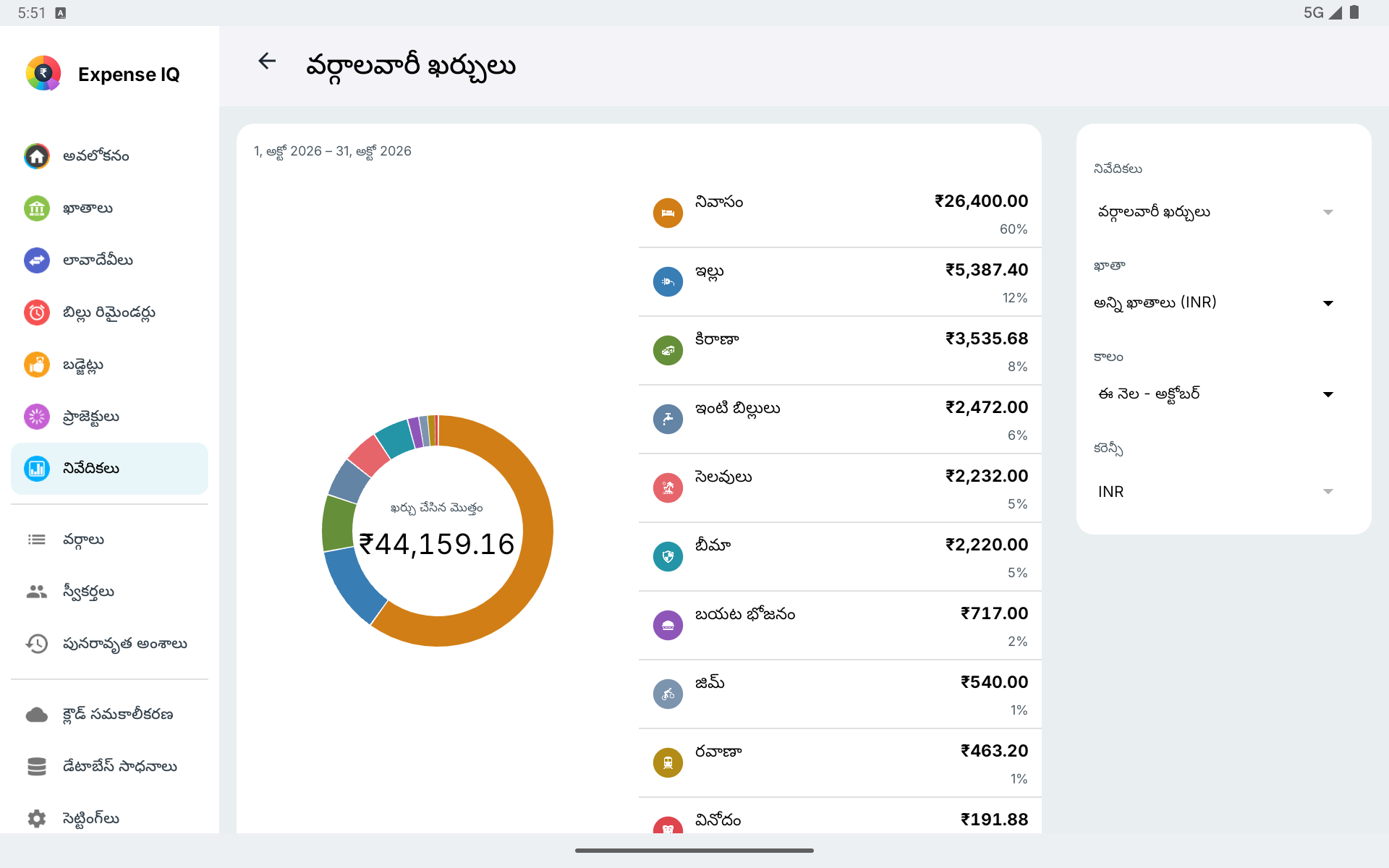Open the ఇంటి బిల్లులు expense row
This screenshot has width=1389, height=868.
tap(840, 420)
